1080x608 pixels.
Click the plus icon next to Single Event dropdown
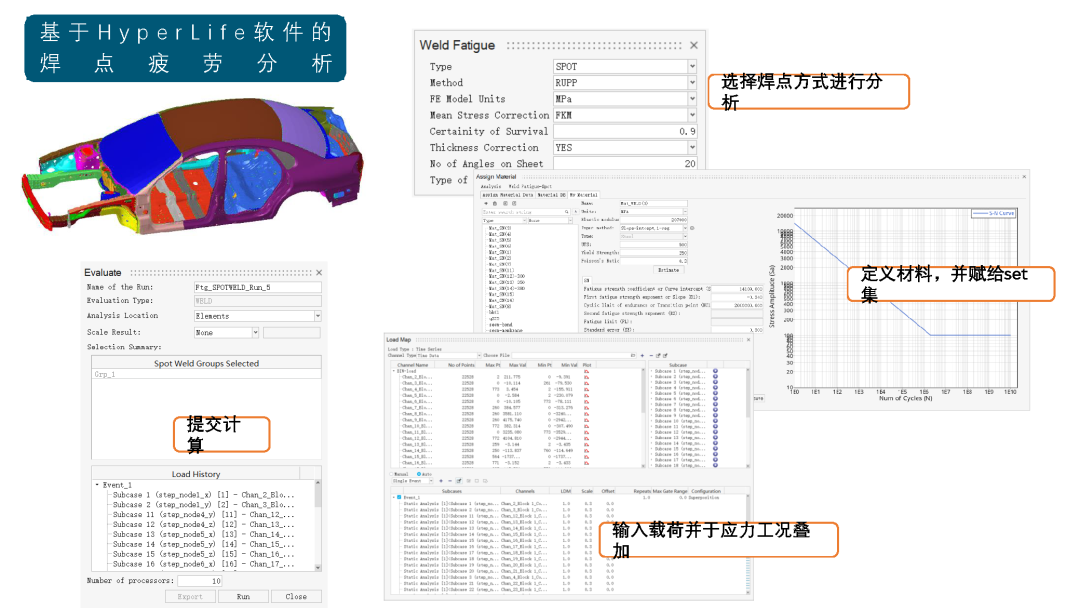(x=441, y=481)
